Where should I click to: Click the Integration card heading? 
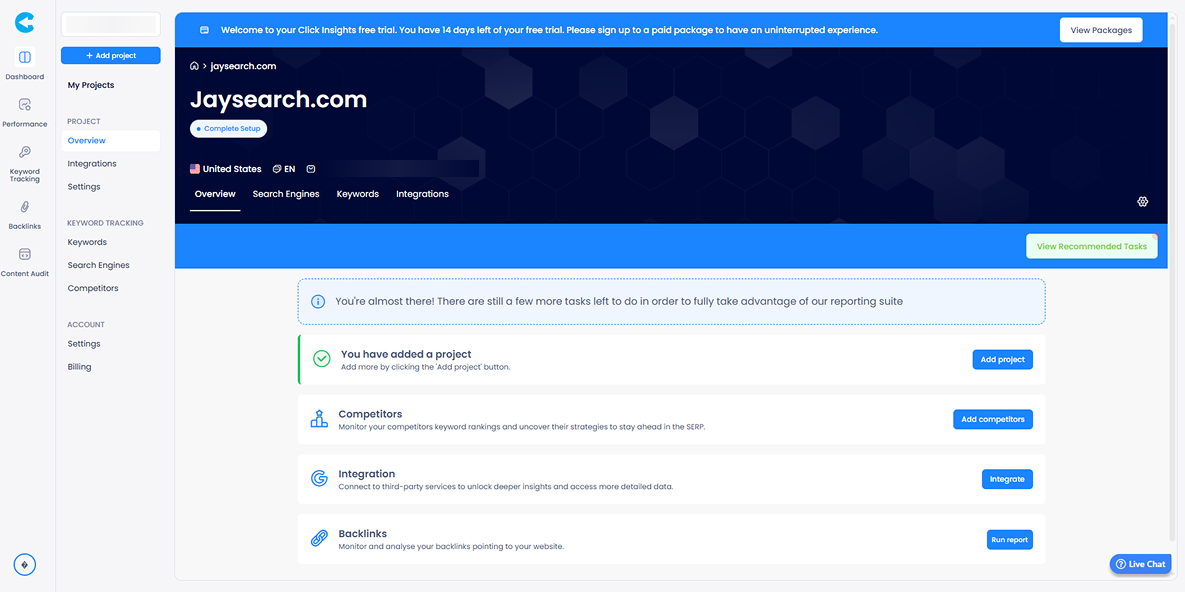pos(367,474)
